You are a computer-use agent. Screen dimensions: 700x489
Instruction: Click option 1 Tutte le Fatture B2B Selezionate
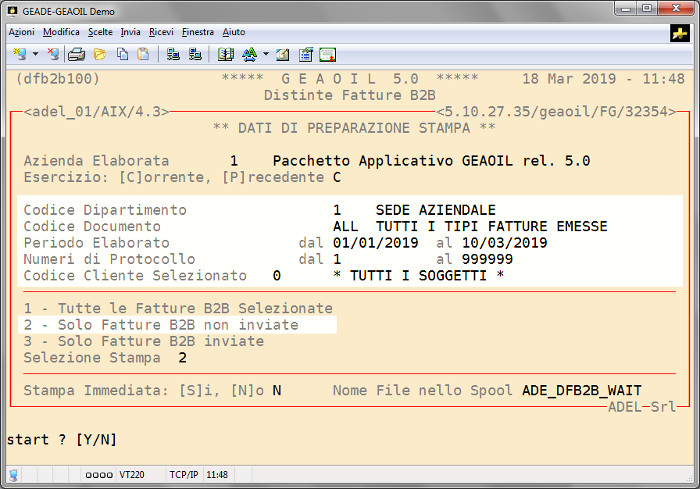pos(177,309)
